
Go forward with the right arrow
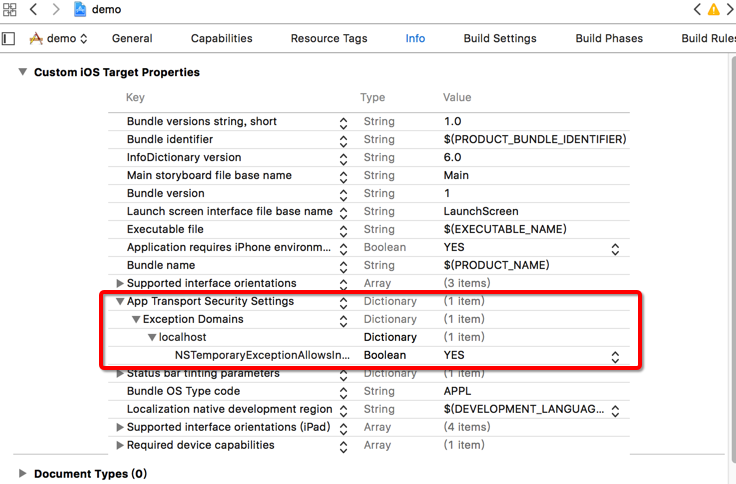(55, 10)
